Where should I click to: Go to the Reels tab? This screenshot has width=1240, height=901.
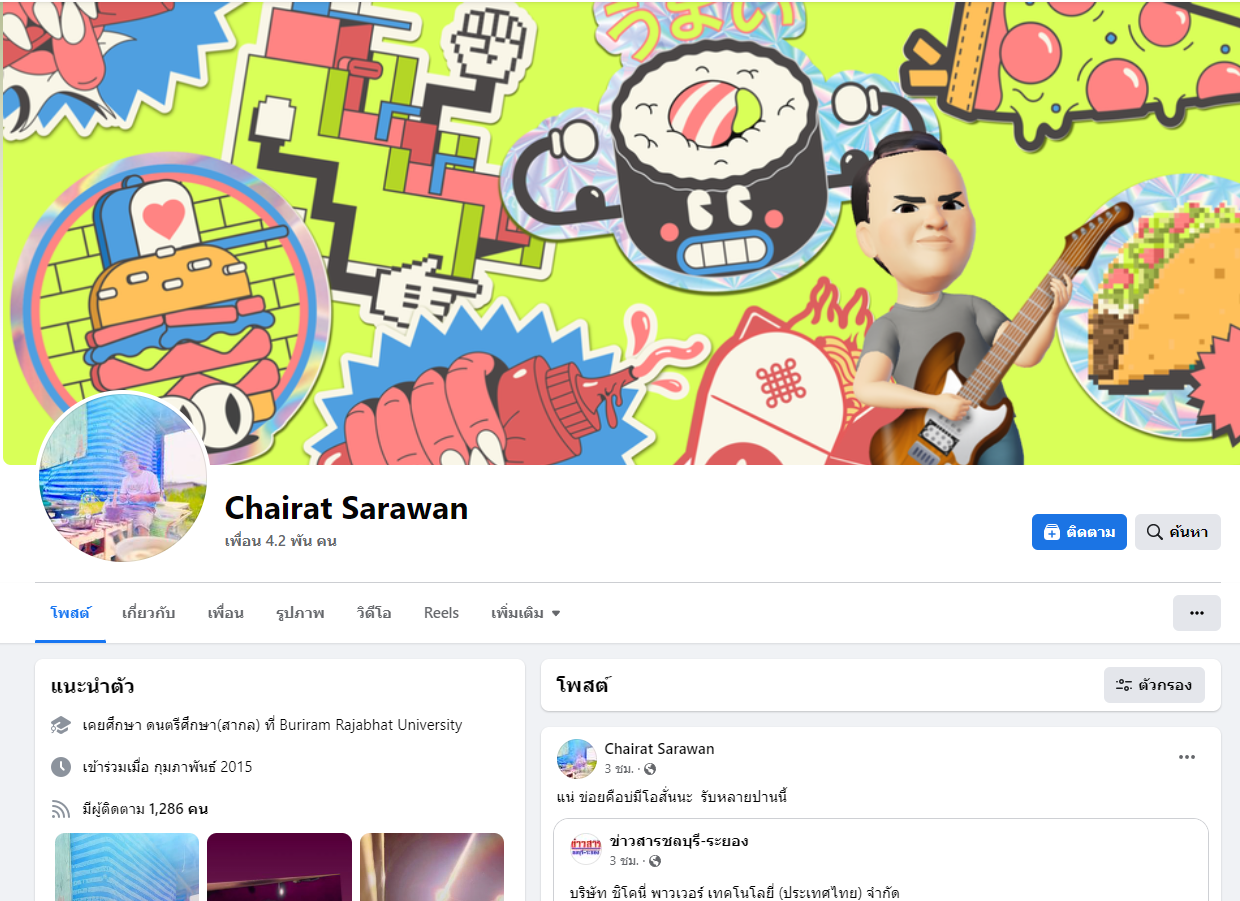click(x=441, y=613)
